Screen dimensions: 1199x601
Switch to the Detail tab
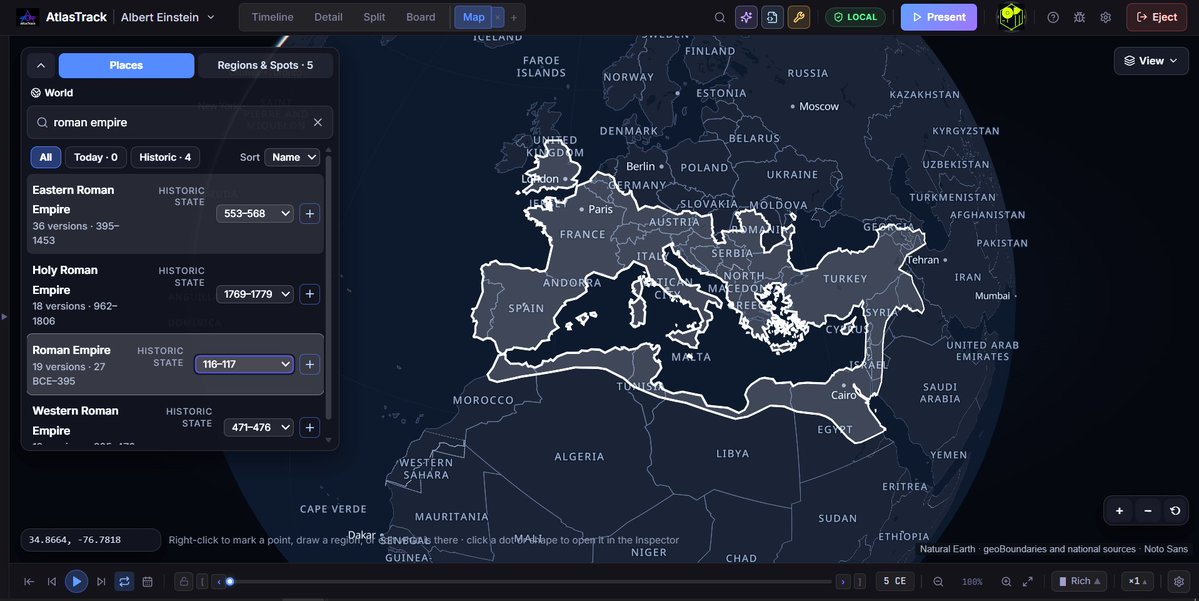point(328,17)
